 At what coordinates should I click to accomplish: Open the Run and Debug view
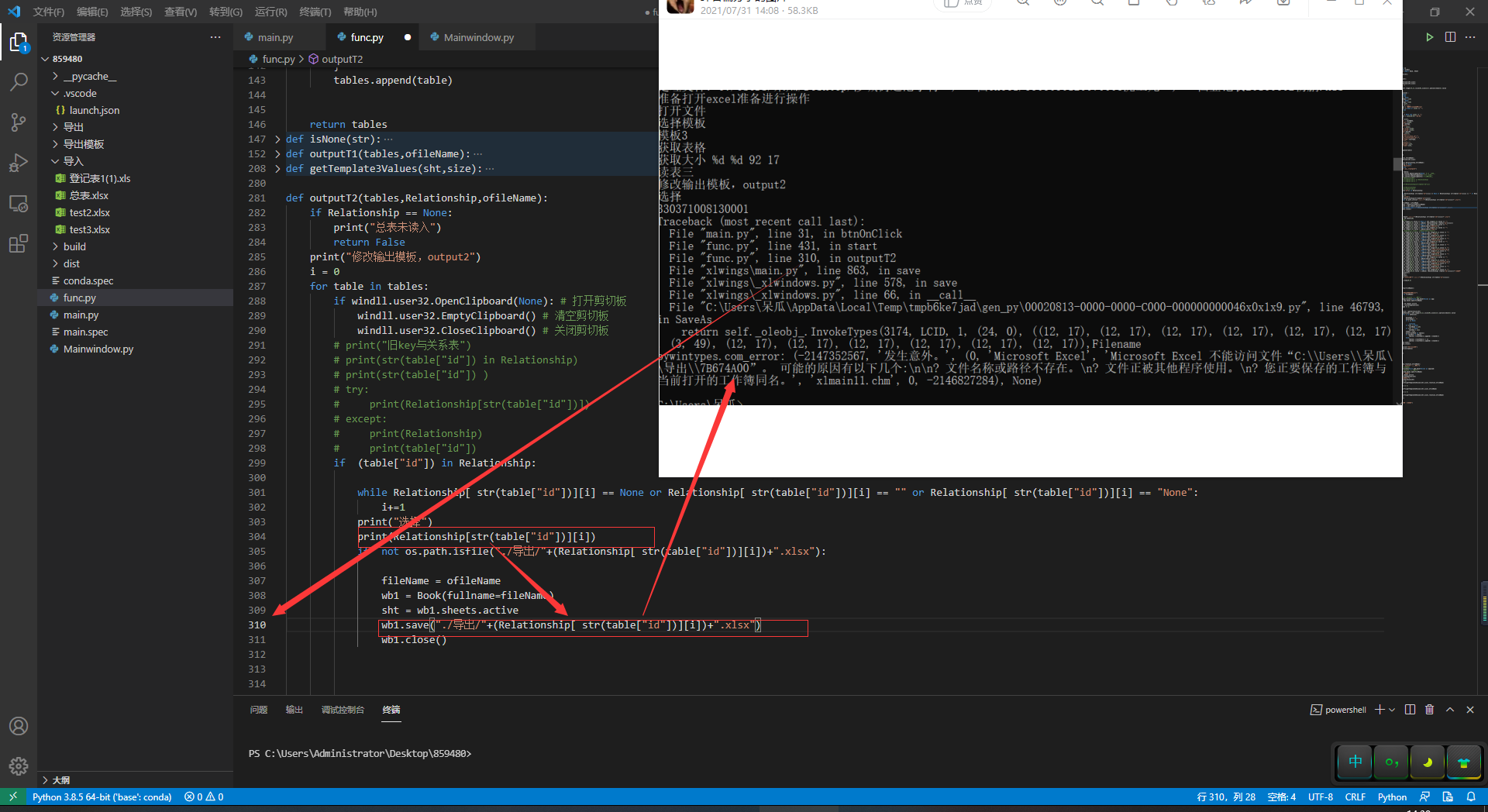(x=19, y=163)
